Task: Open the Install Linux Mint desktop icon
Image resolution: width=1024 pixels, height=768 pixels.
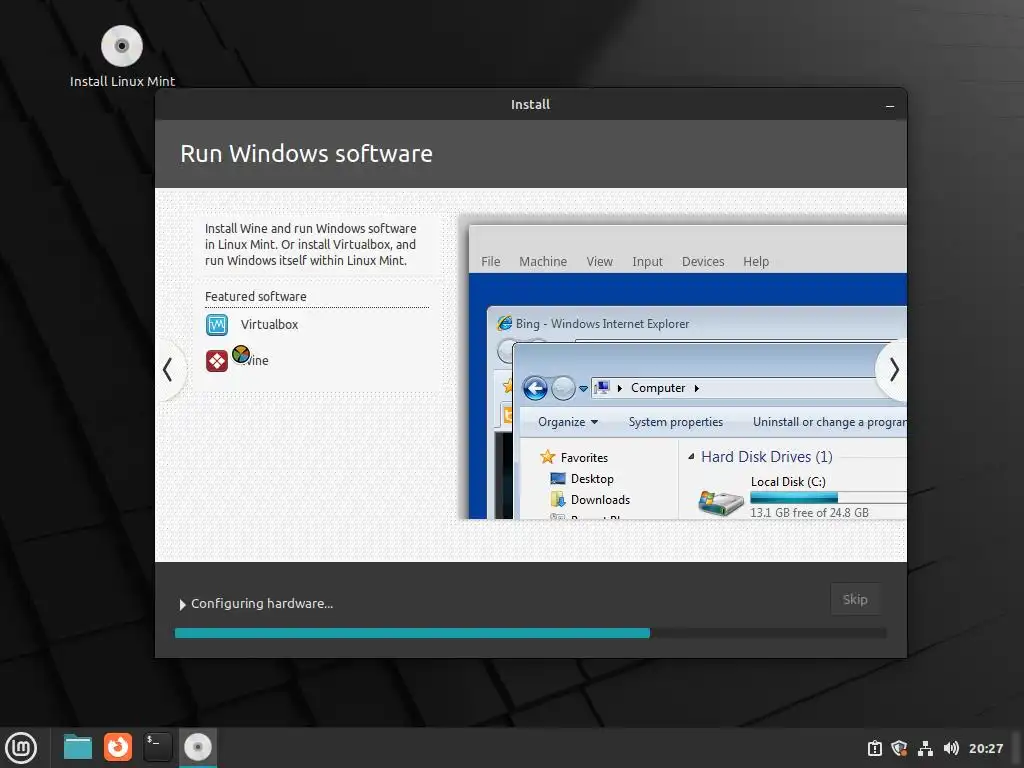Action: coord(122,56)
